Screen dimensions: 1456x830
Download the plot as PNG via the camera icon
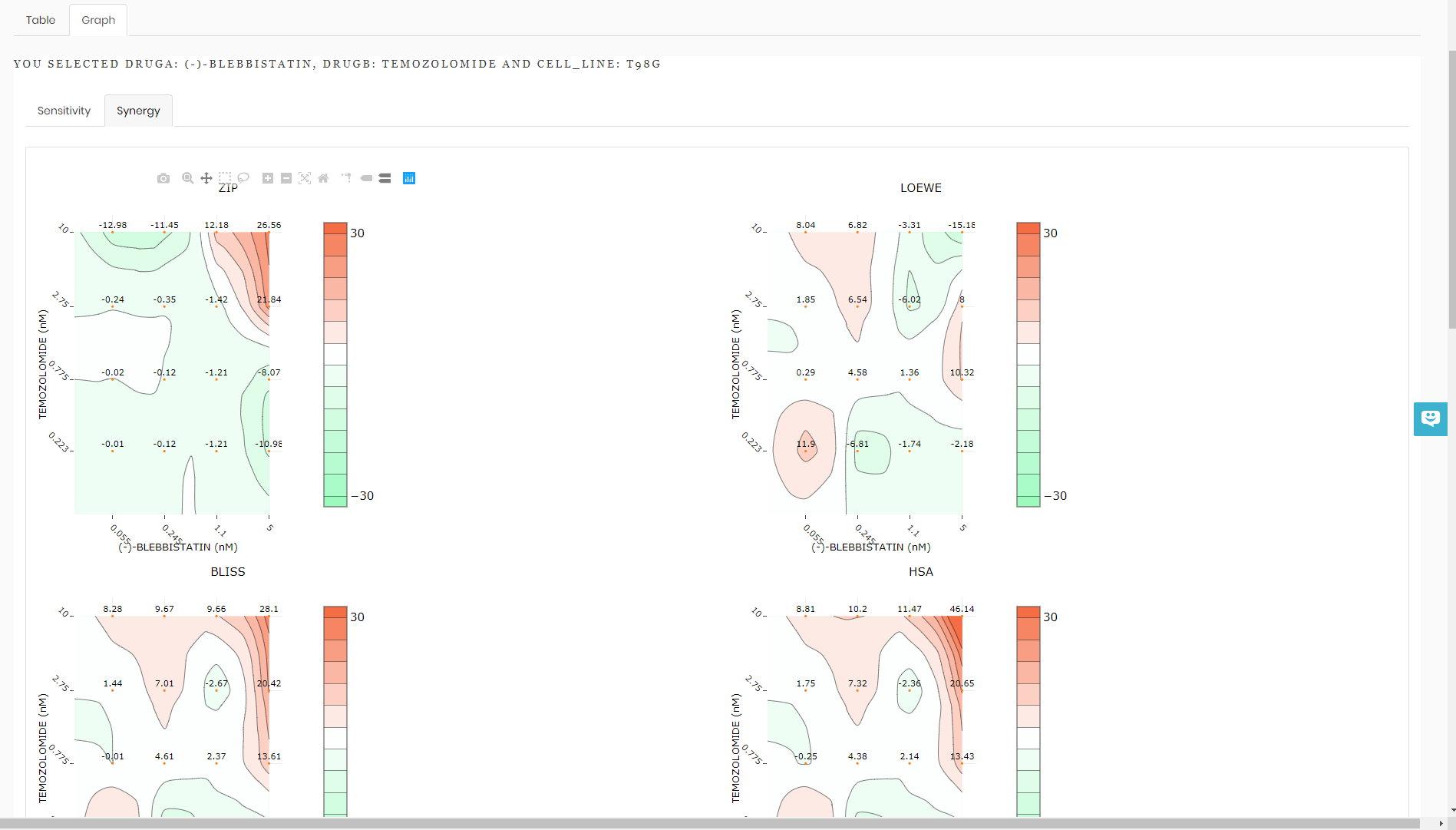click(163, 178)
